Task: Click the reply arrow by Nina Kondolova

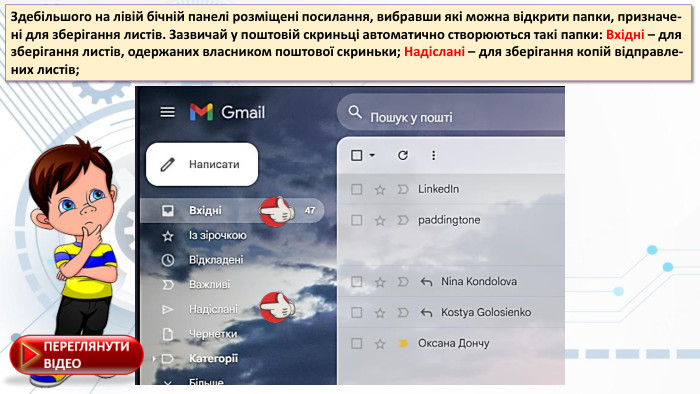Action: (426, 282)
